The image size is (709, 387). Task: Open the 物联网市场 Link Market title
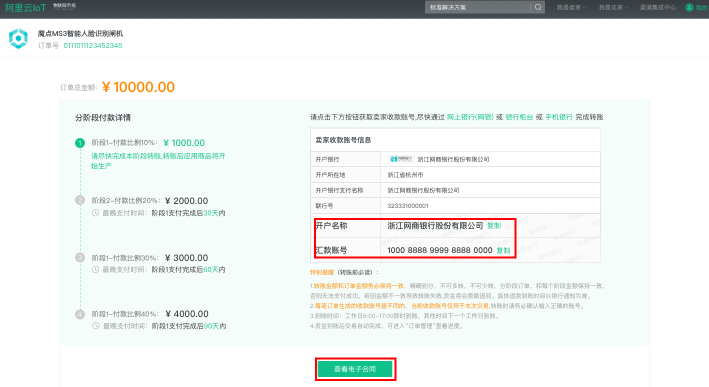(64, 6)
